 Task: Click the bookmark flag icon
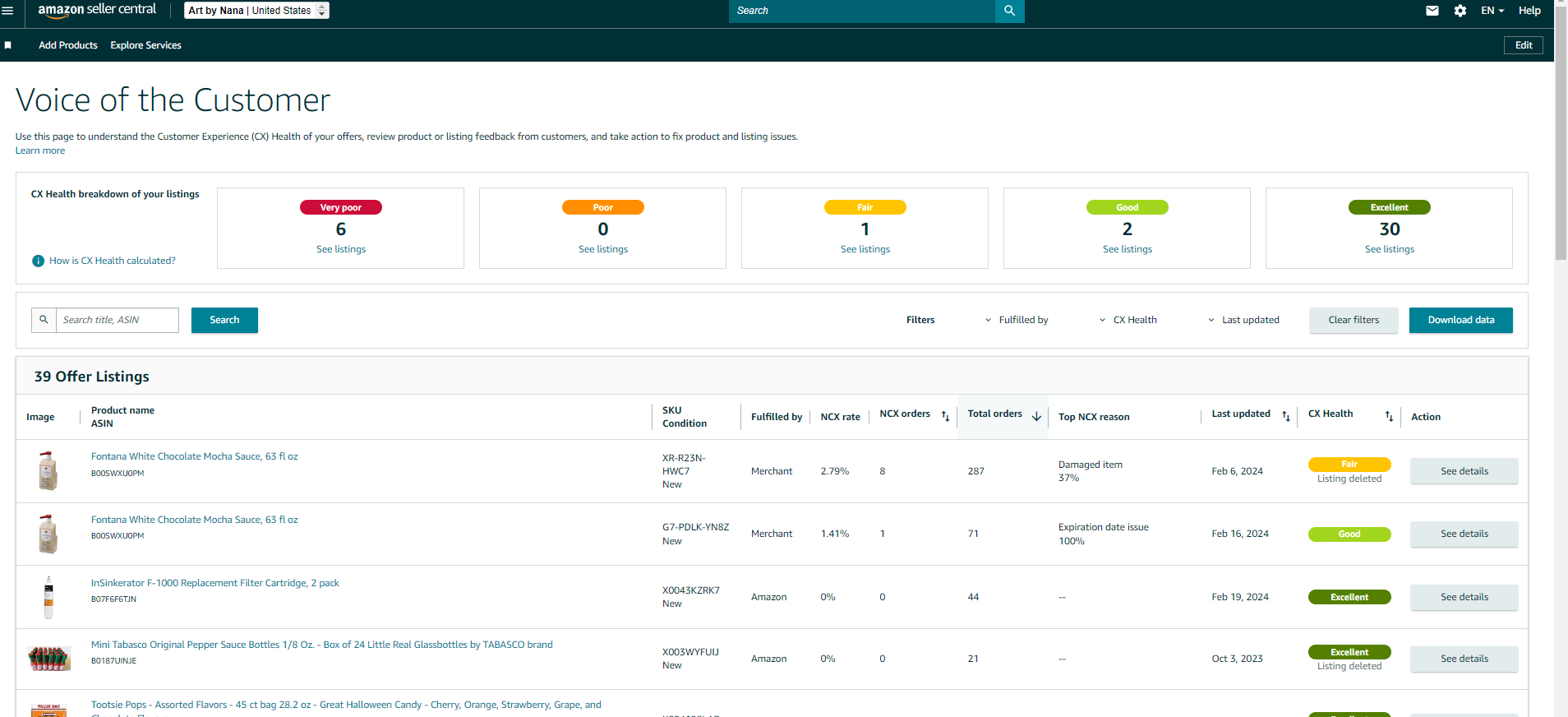pyautogui.click(x=8, y=45)
